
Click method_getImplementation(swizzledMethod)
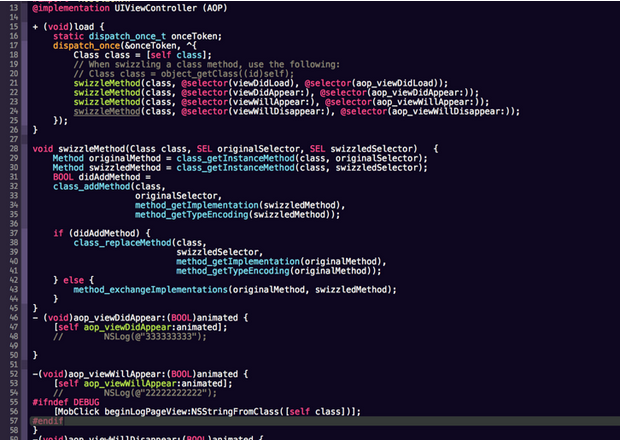238,206
